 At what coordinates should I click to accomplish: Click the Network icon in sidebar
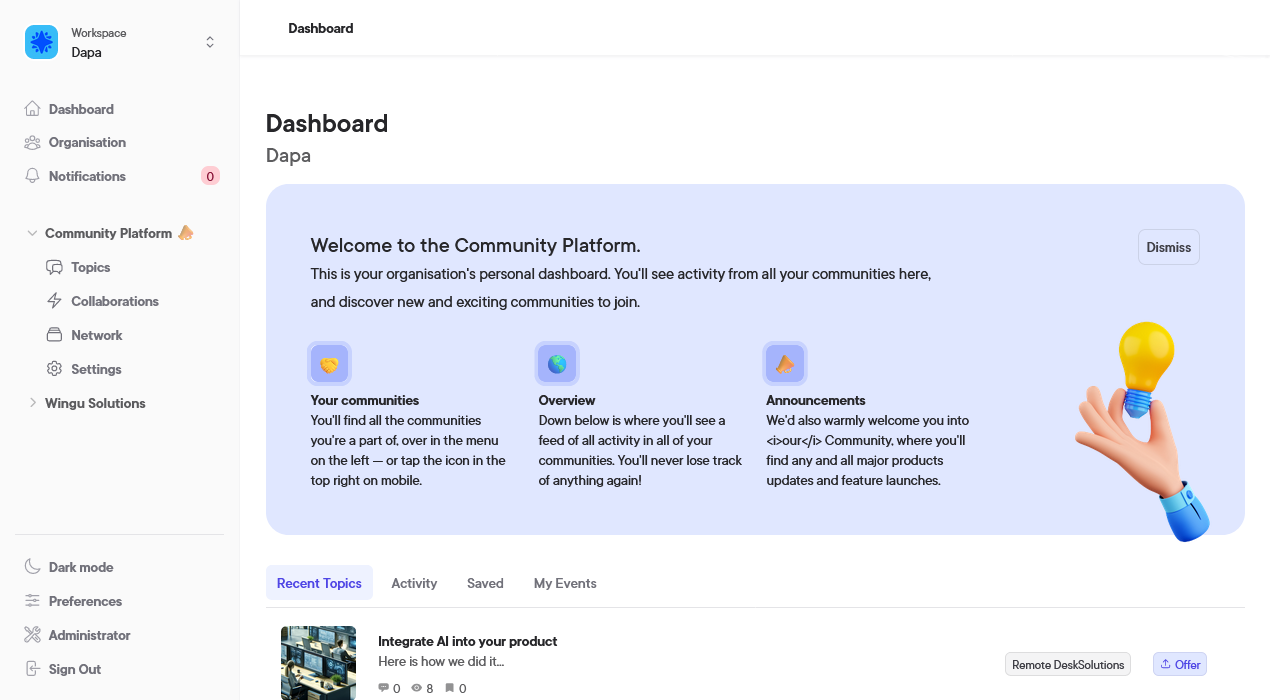[x=55, y=335]
